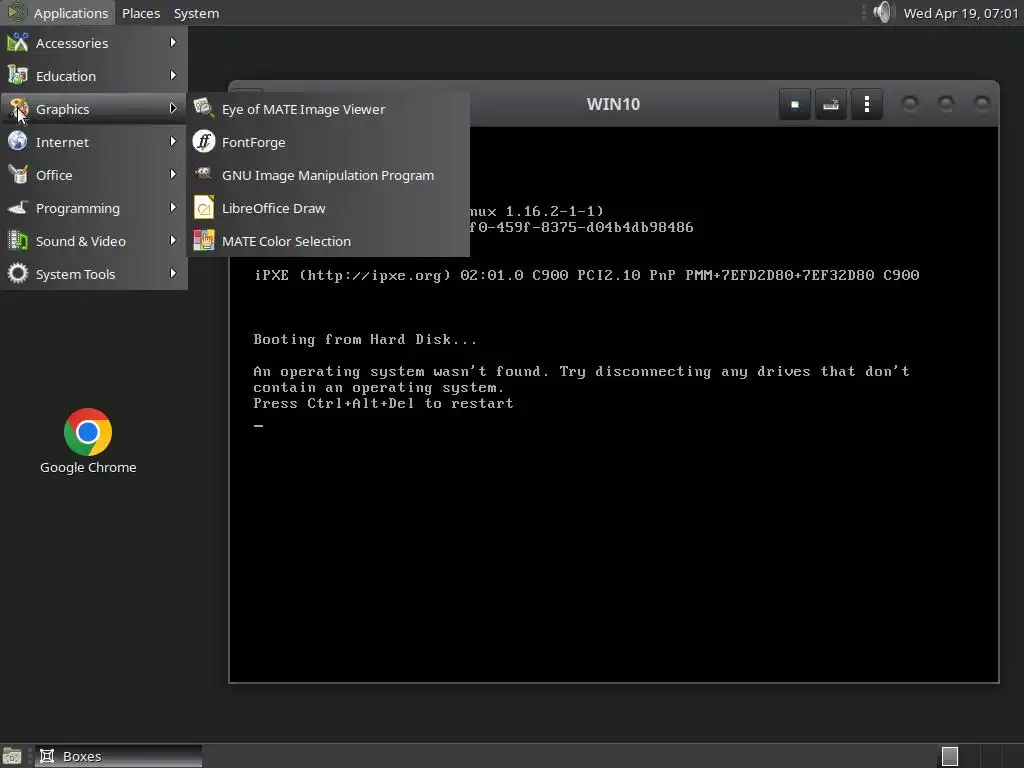This screenshot has height=768, width=1024.
Task: Click the LibreOffice Draw icon
Action: click(204, 208)
